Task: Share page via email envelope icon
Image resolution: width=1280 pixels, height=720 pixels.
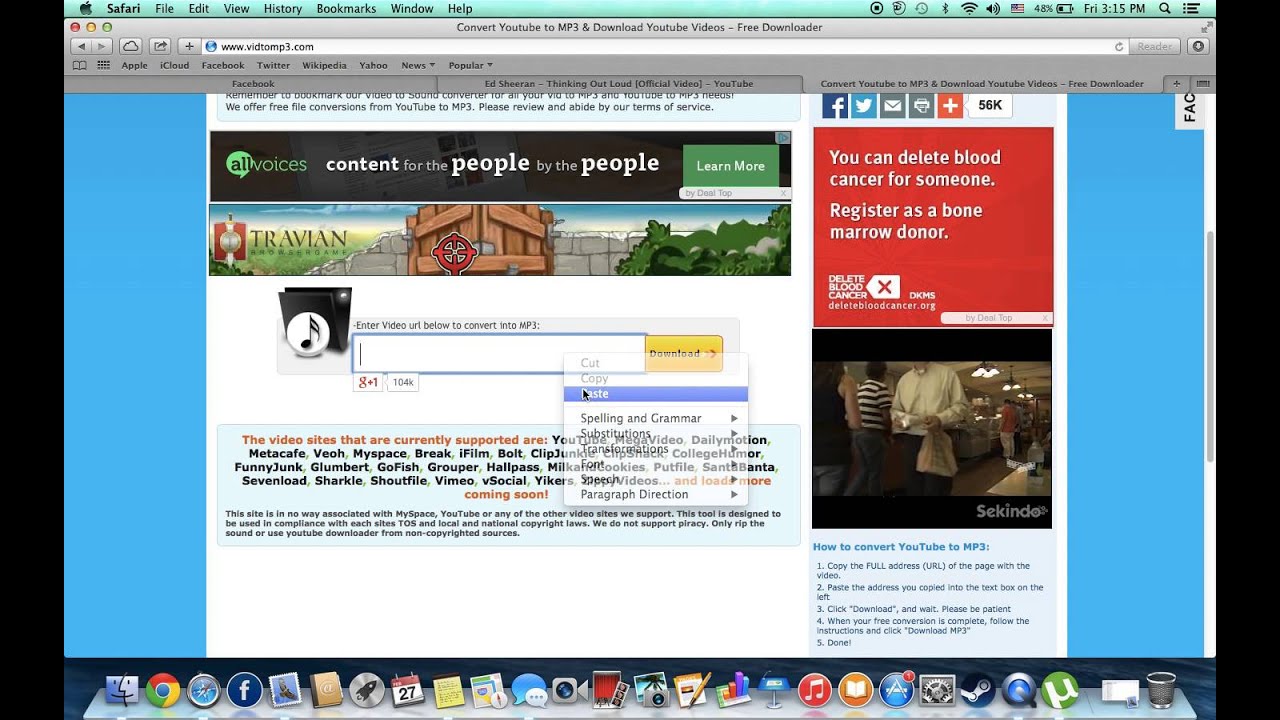Action: [893, 105]
